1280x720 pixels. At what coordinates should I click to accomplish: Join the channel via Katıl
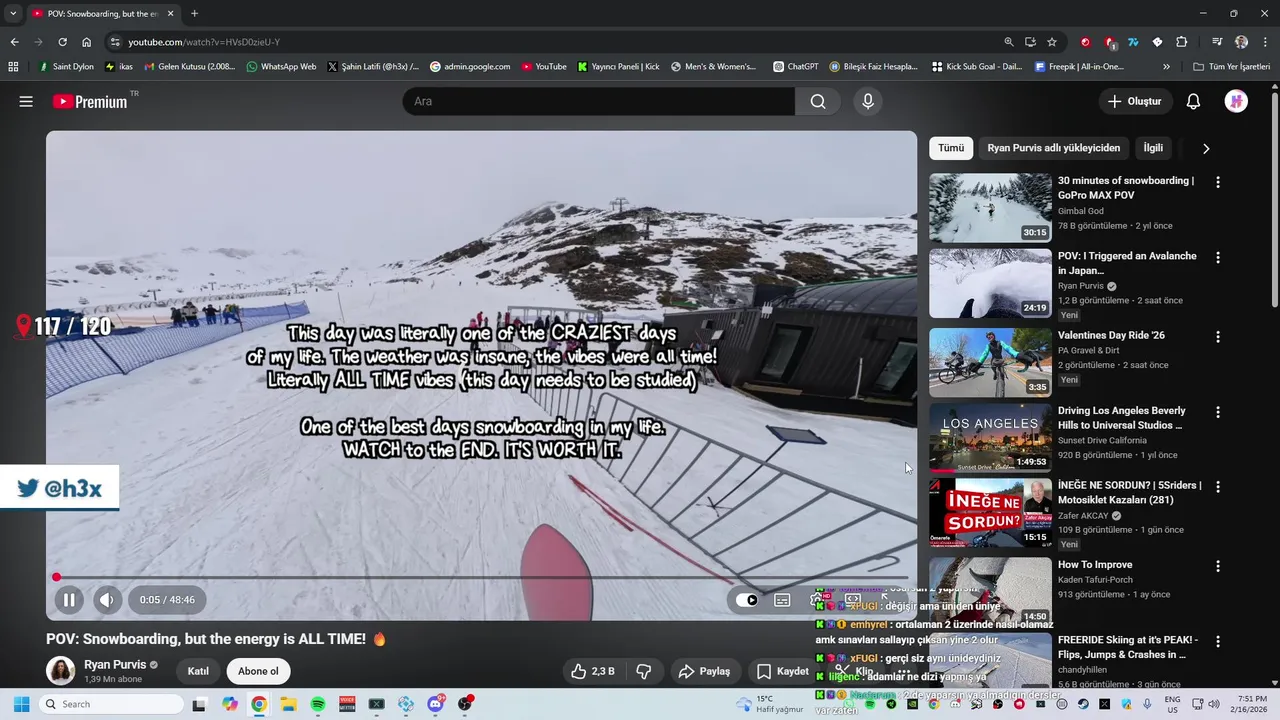pyautogui.click(x=198, y=671)
